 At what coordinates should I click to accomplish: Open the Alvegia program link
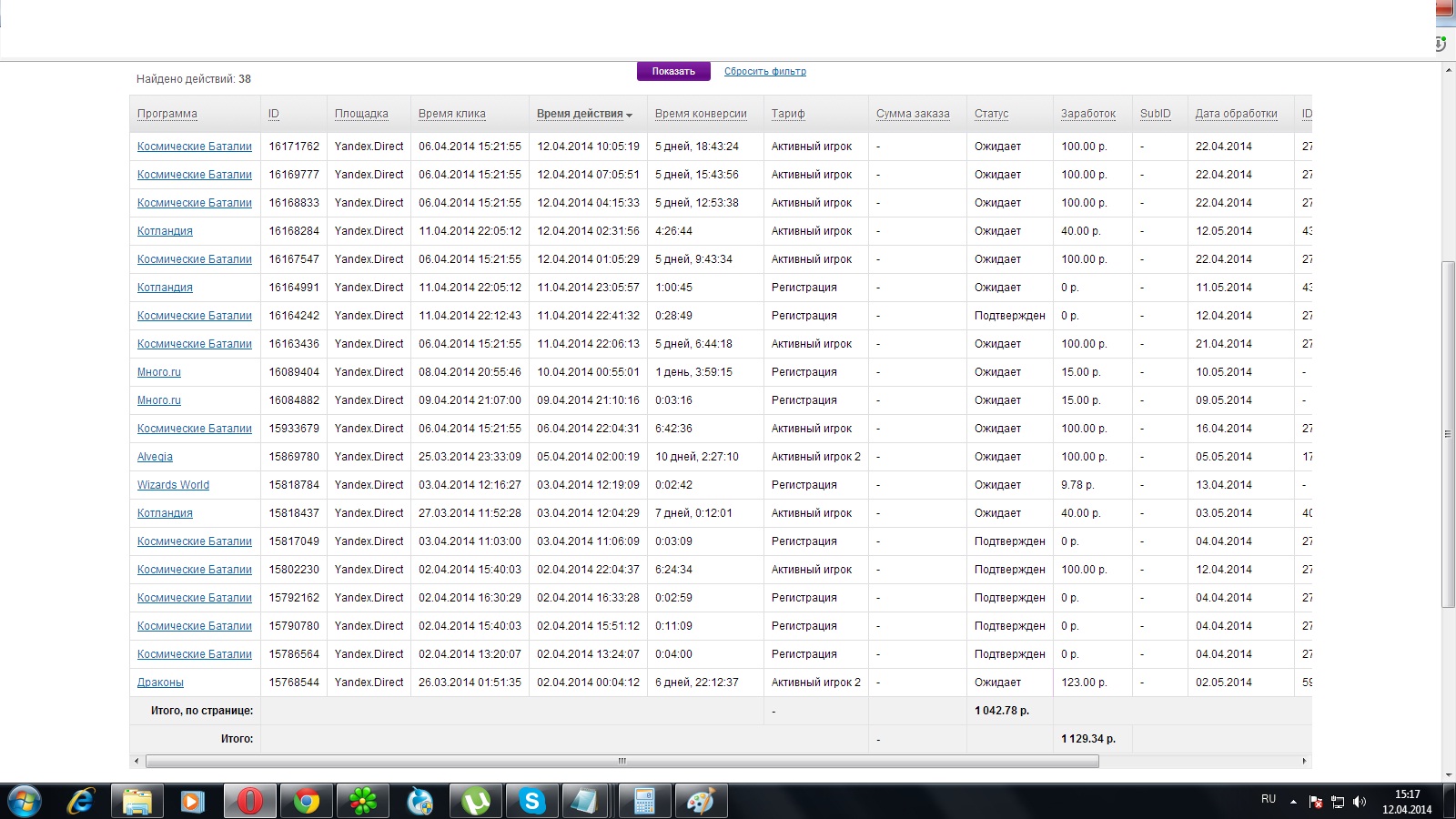(155, 457)
